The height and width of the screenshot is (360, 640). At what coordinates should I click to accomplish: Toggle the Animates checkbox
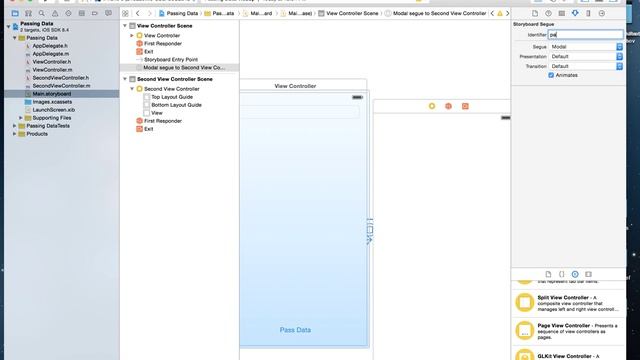pyautogui.click(x=551, y=75)
